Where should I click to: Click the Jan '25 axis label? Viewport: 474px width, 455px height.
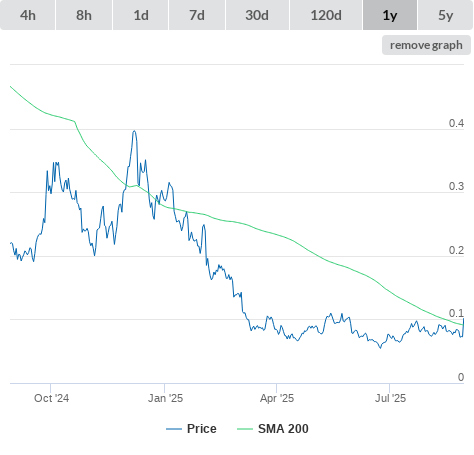pyautogui.click(x=165, y=398)
